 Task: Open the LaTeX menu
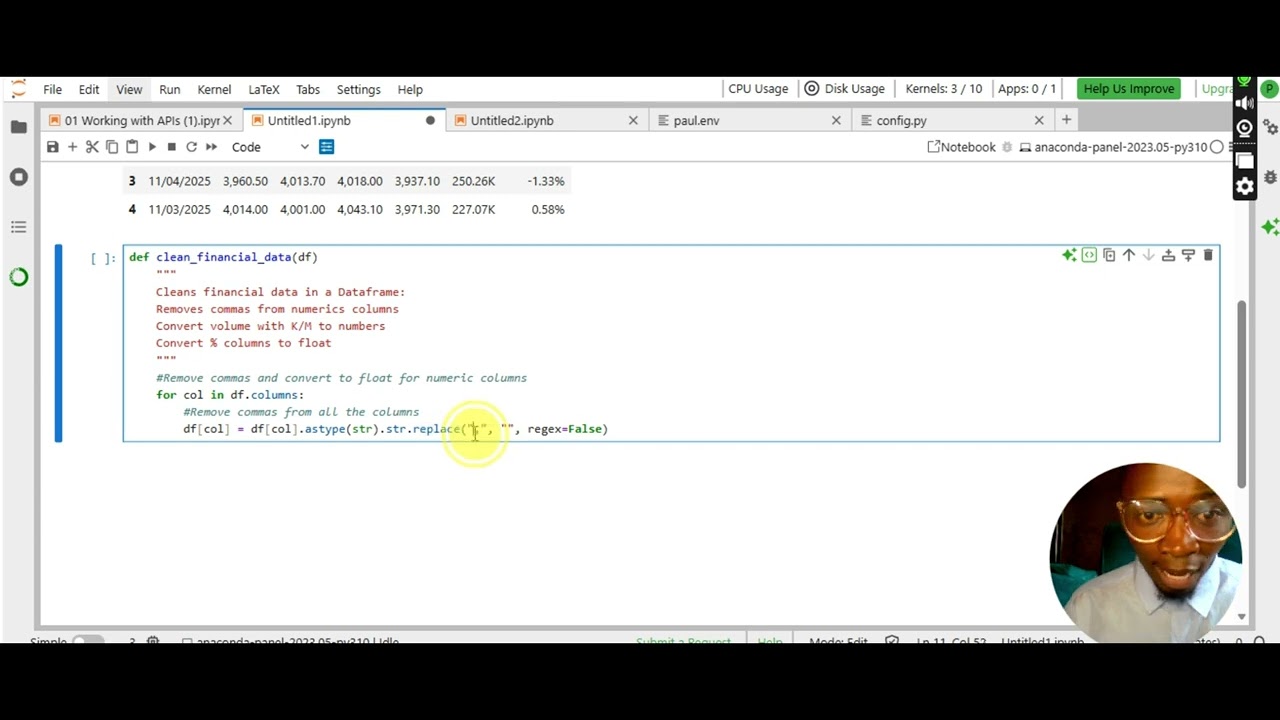coord(264,89)
